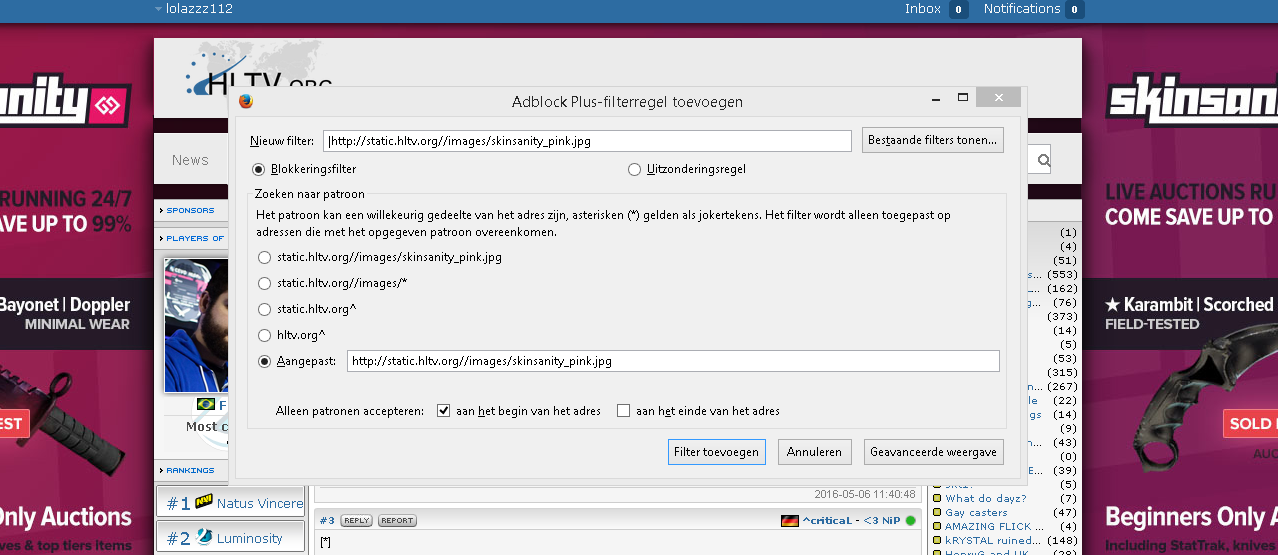This screenshot has height=555, width=1278.
Task: Click the Aangepast pattern text field
Action: [x=673, y=361]
